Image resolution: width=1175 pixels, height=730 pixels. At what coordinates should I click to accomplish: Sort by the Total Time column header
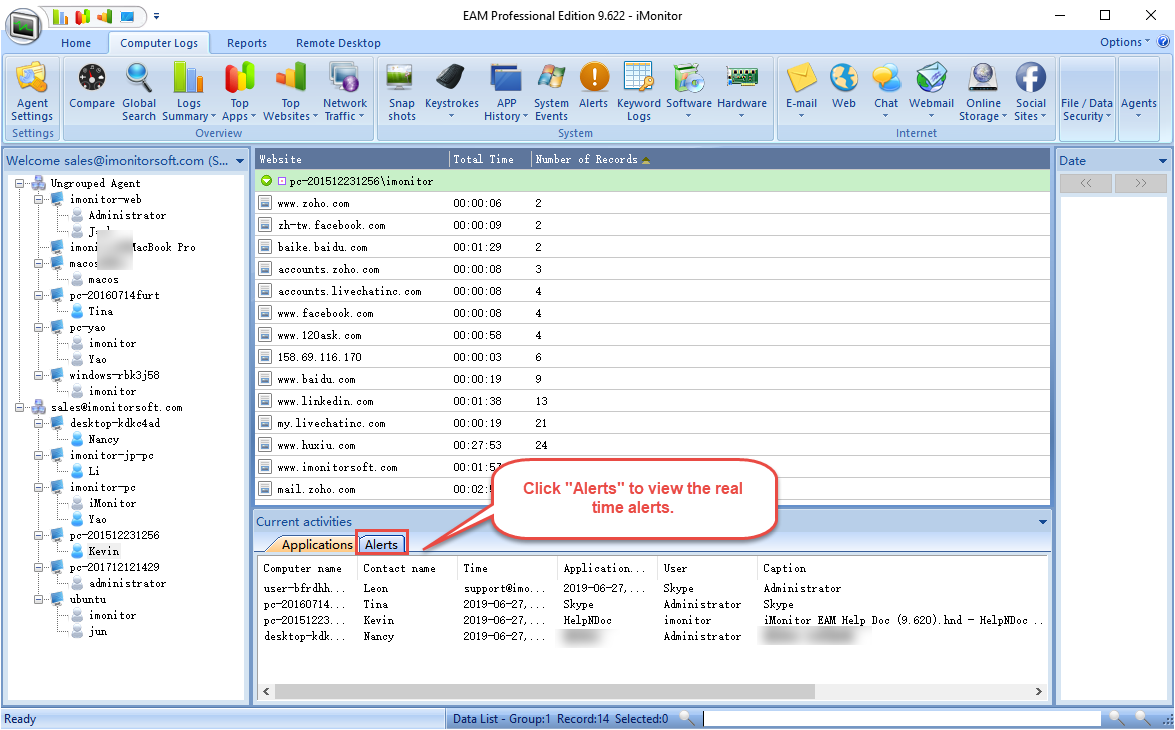pyautogui.click(x=489, y=159)
